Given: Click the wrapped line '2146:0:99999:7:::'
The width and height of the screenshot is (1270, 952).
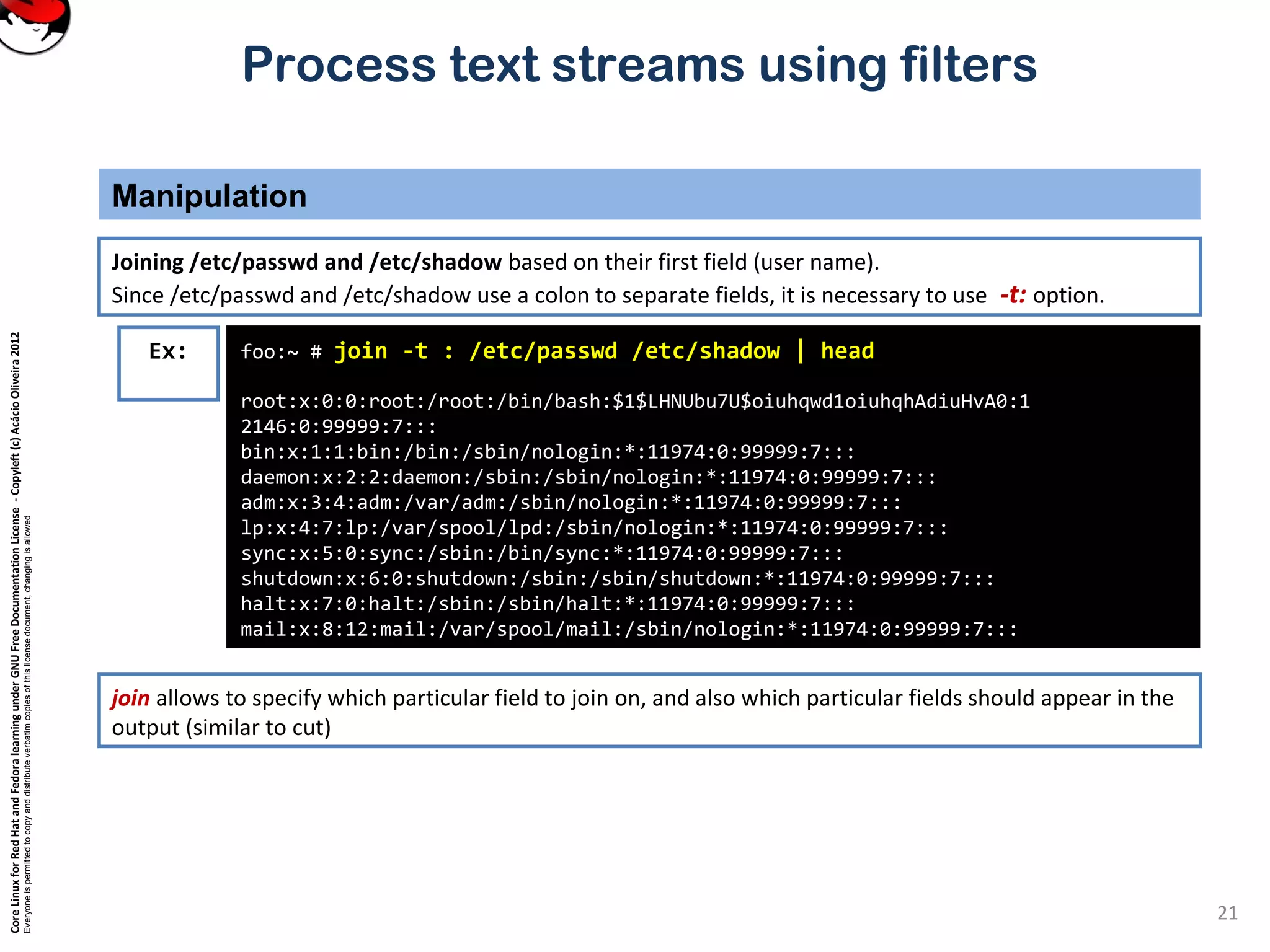Looking at the screenshot, I should 339,427.
